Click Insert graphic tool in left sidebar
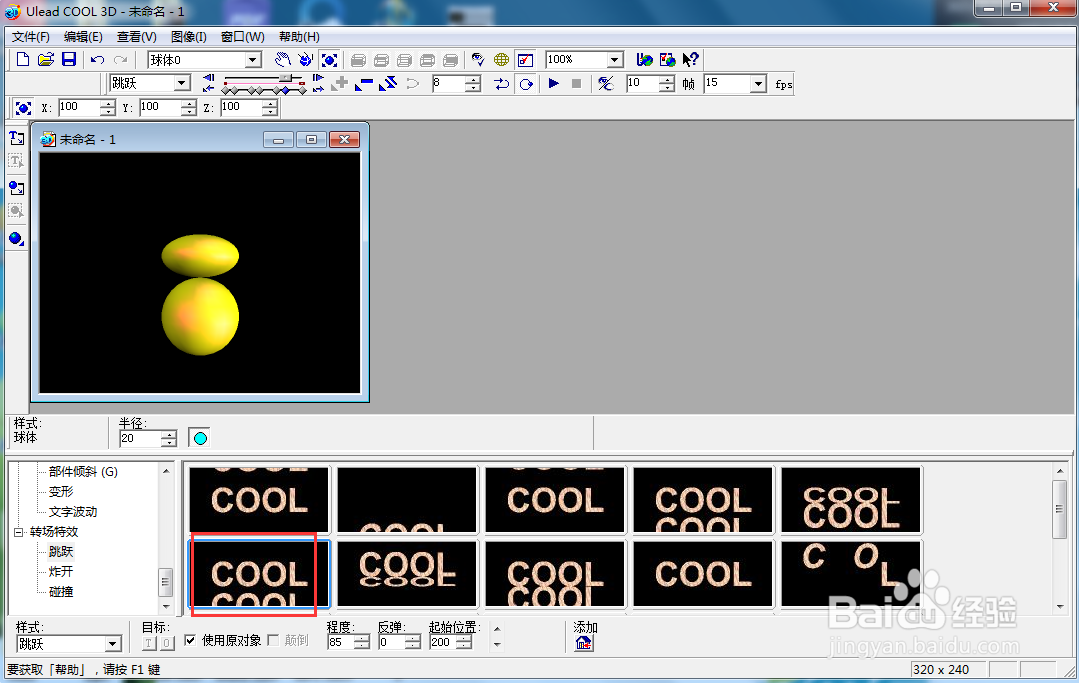 16,188
